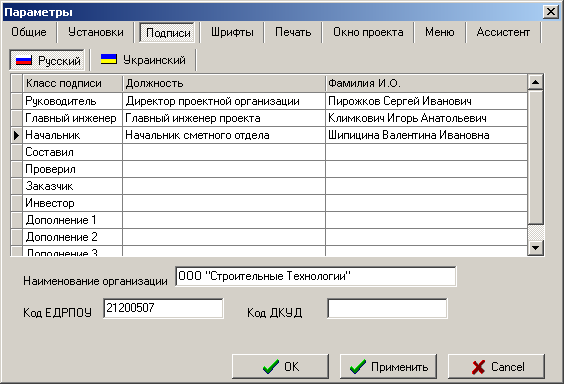Click the row selector beside Руководитель

pos(17,101)
